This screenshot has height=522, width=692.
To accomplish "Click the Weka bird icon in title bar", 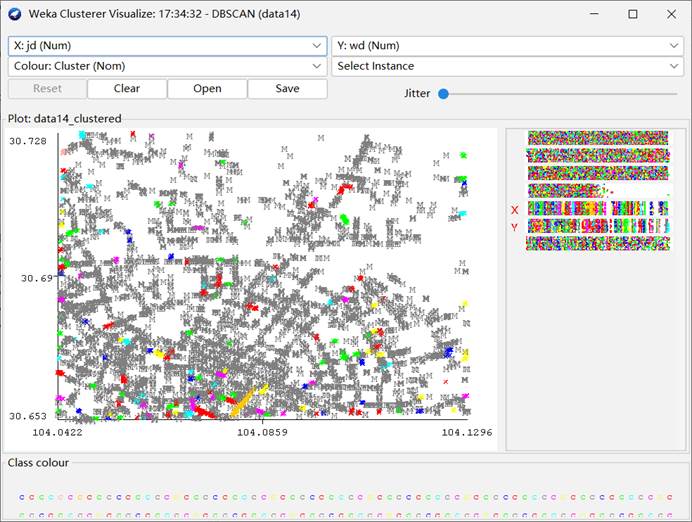I will pyautogui.click(x=15, y=14).
